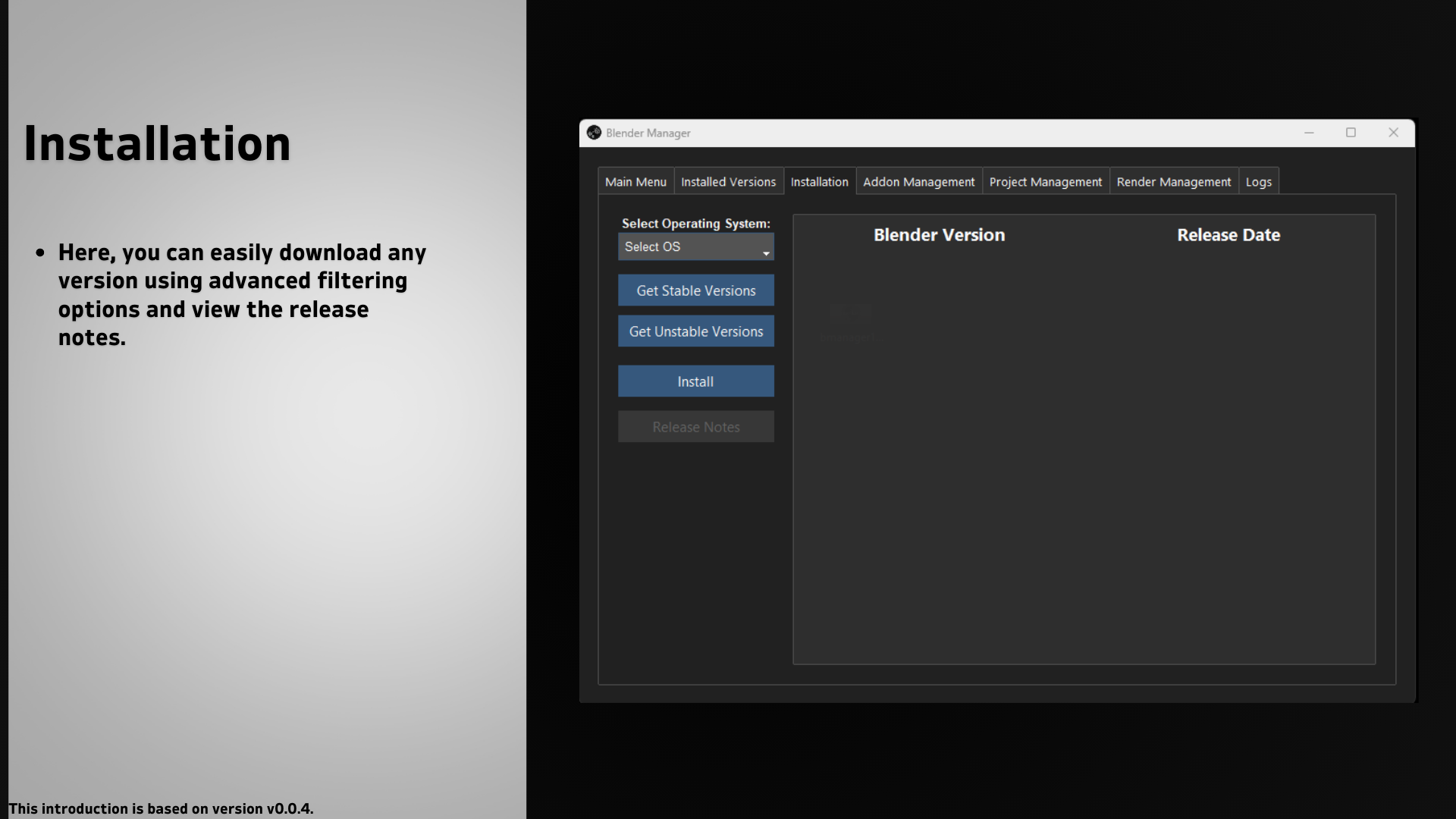View the Logs tab
Screen dimensions: 1456x819
pos(1258,182)
